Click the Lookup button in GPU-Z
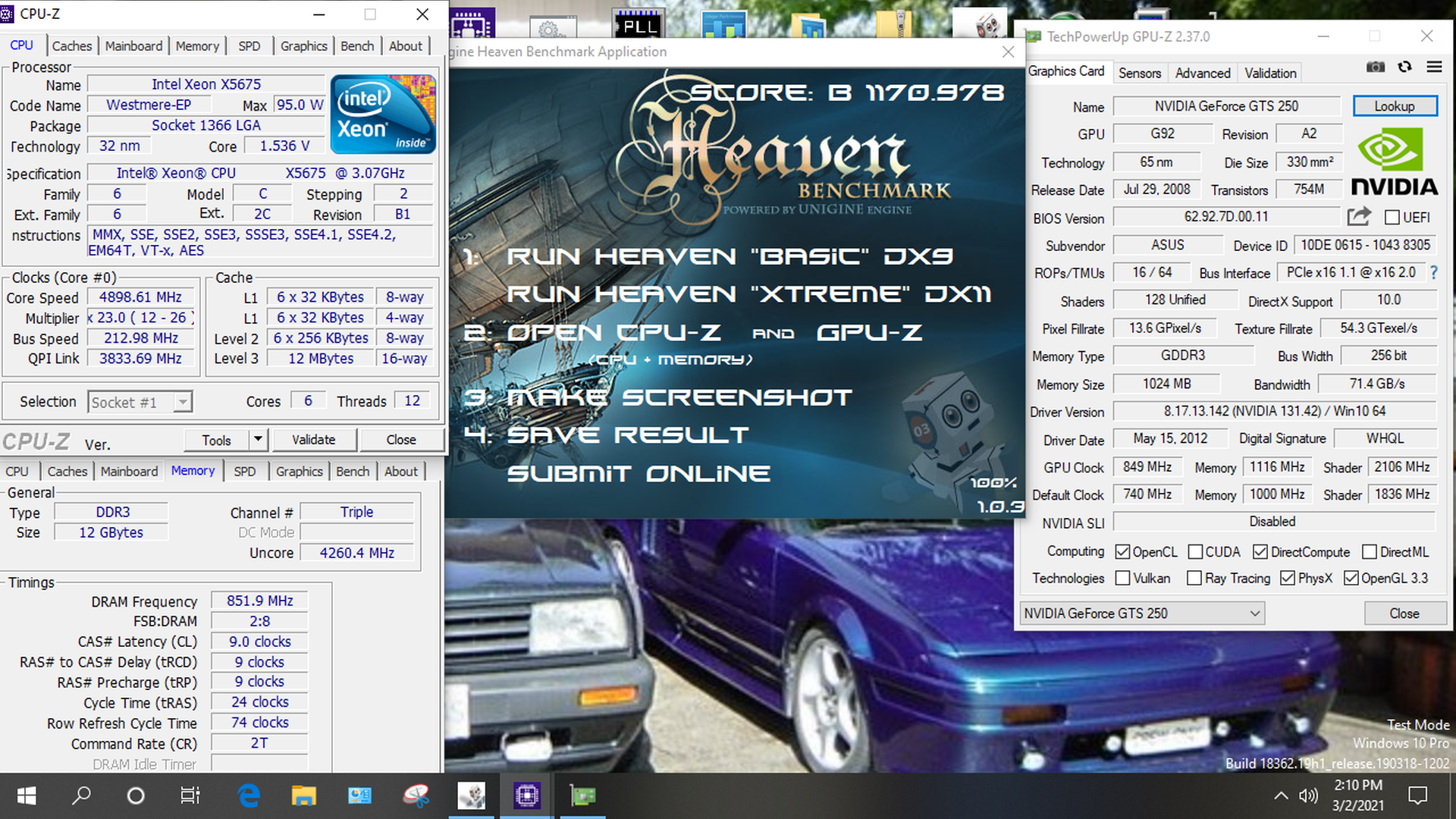 (x=1395, y=106)
